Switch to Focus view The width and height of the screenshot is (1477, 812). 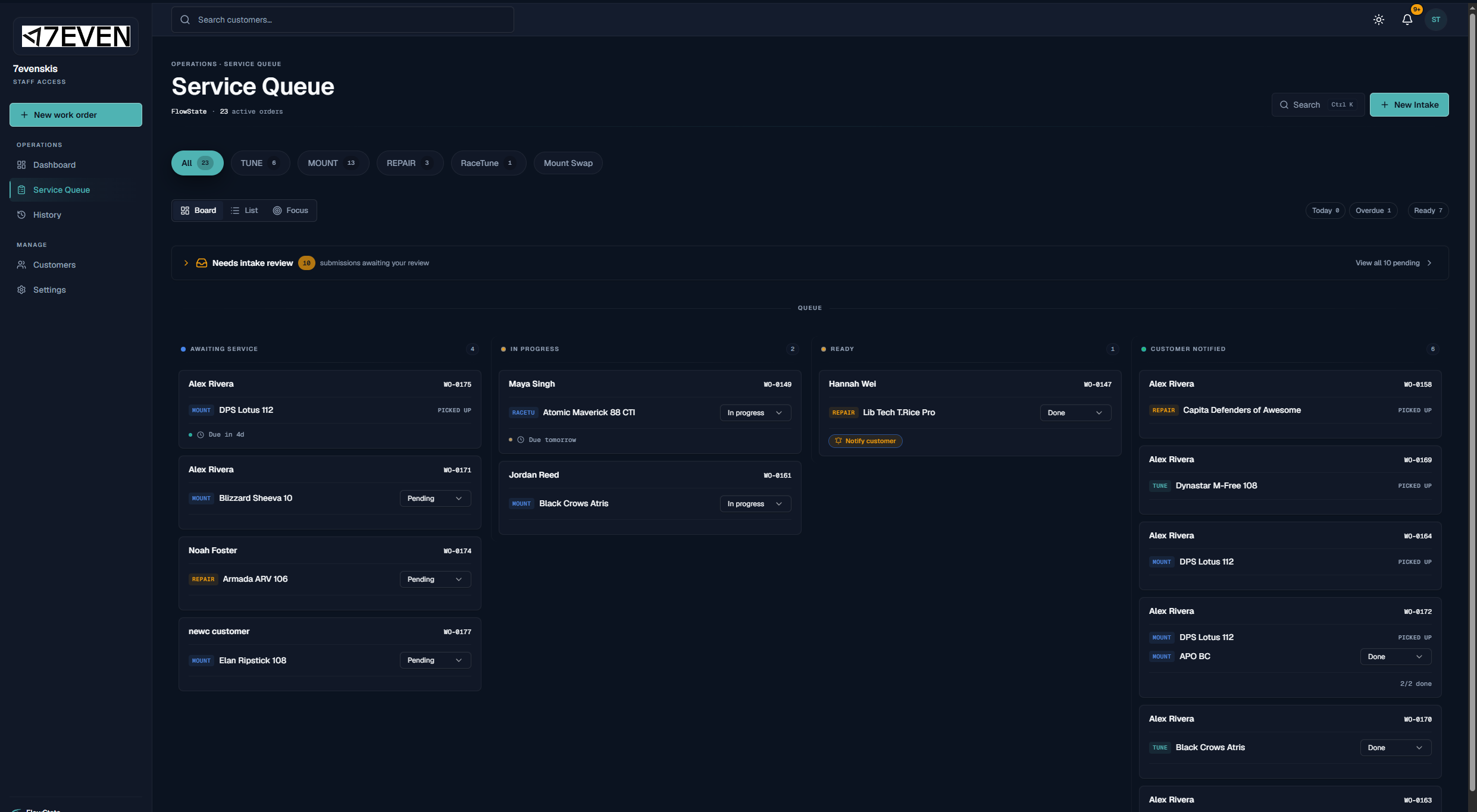click(290, 211)
